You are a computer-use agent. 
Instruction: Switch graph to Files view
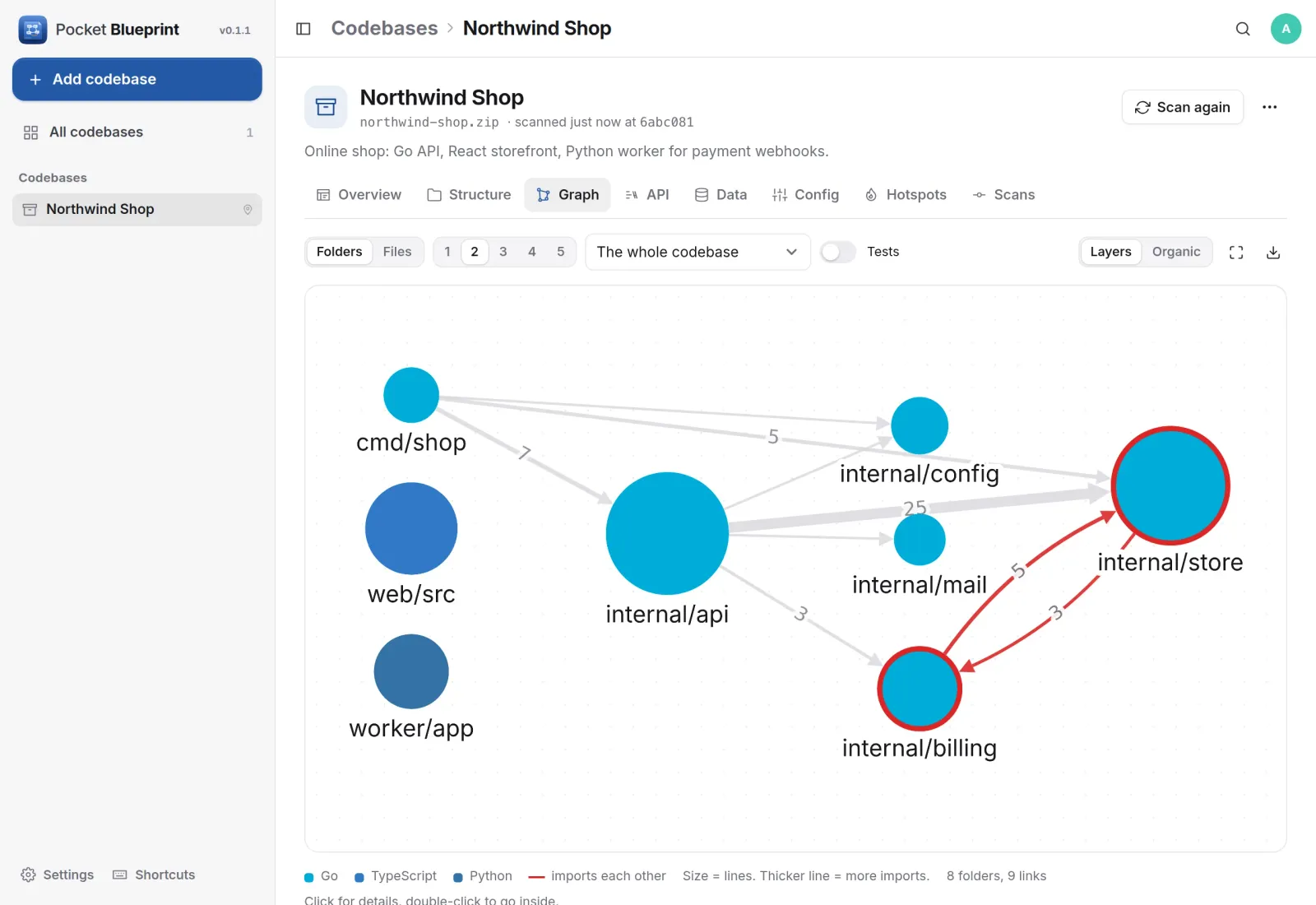pos(397,252)
